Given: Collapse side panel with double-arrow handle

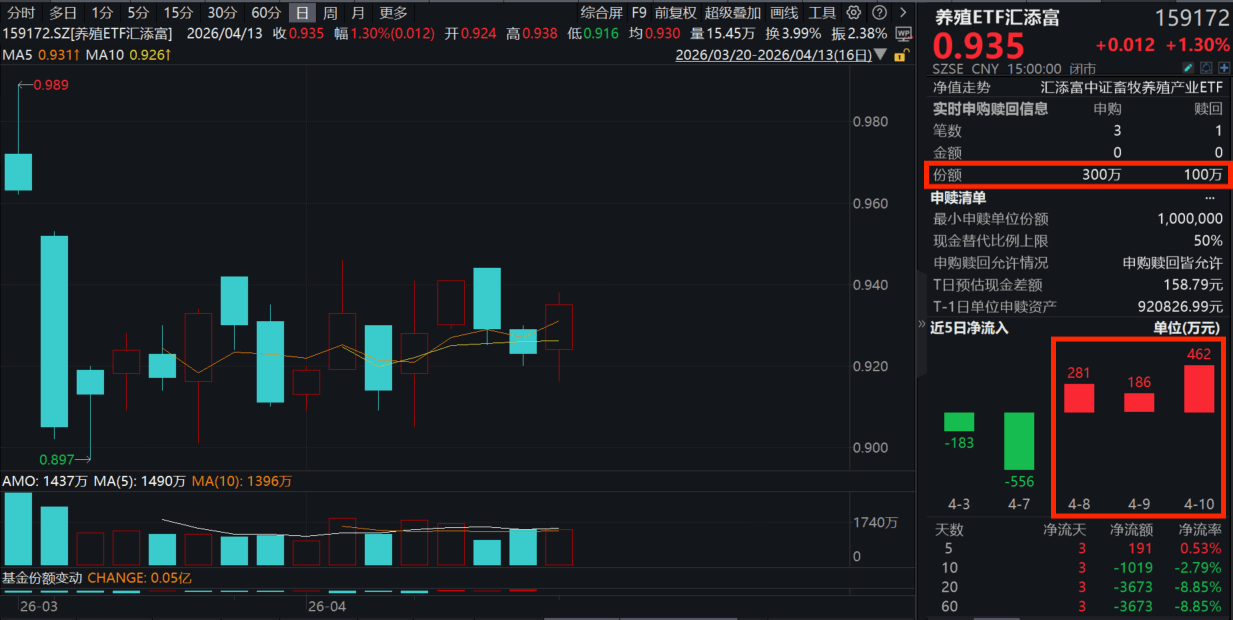Looking at the screenshot, I should pyautogui.click(x=922, y=325).
